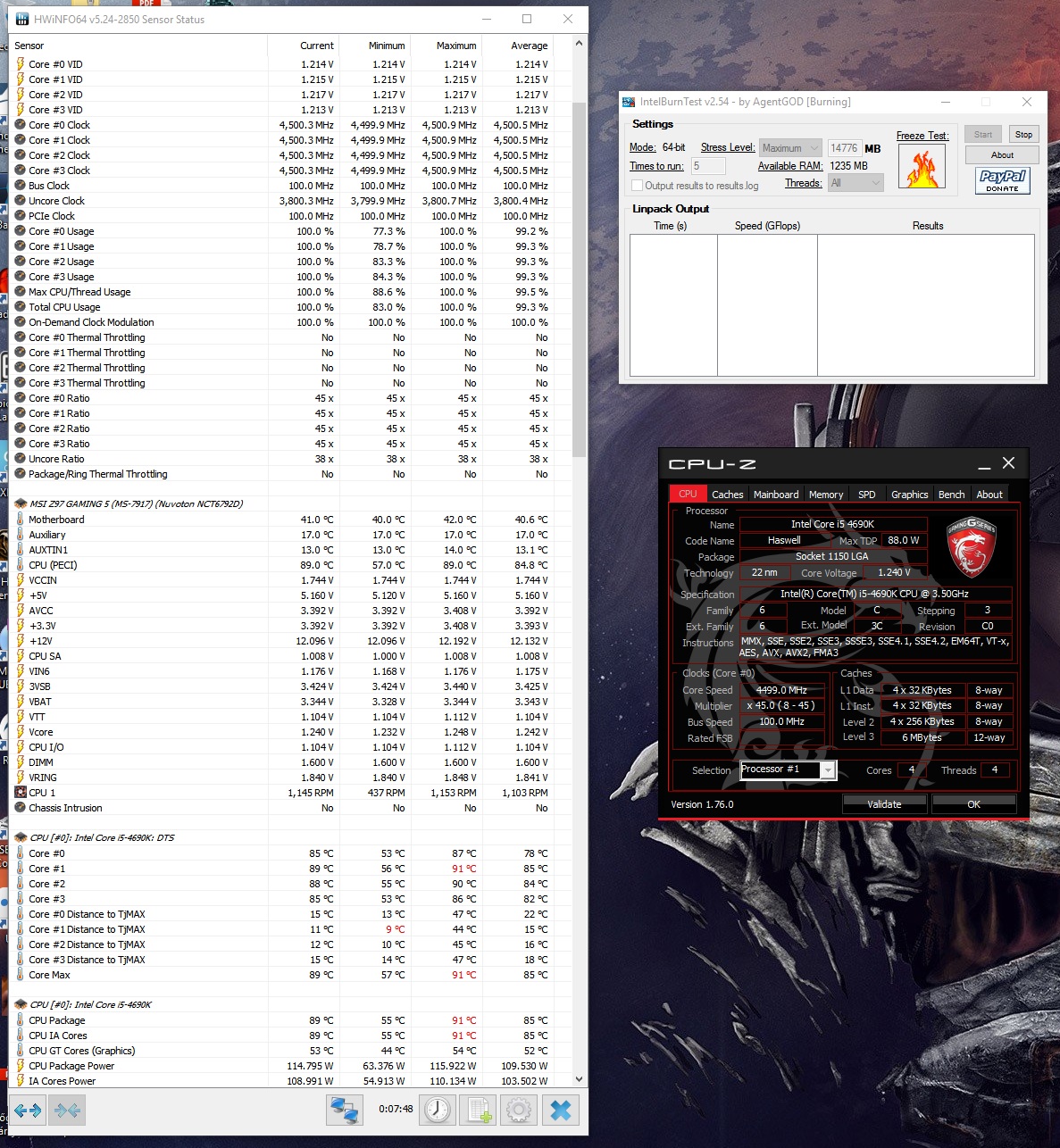Click the round icon beside Core #0 Clock row
Screen dimensions: 1060x1148
click(20, 125)
